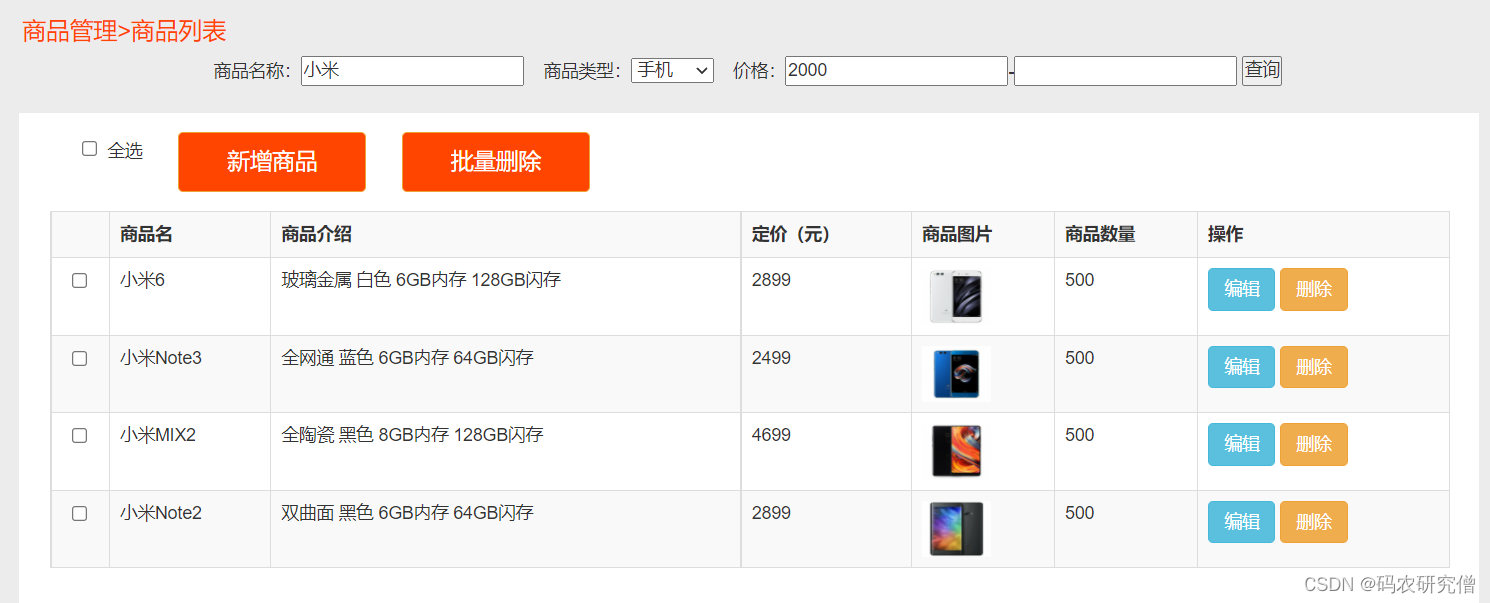Edit the 小米MIX2 product via 编辑
The height and width of the screenshot is (603, 1490).
1241,444
